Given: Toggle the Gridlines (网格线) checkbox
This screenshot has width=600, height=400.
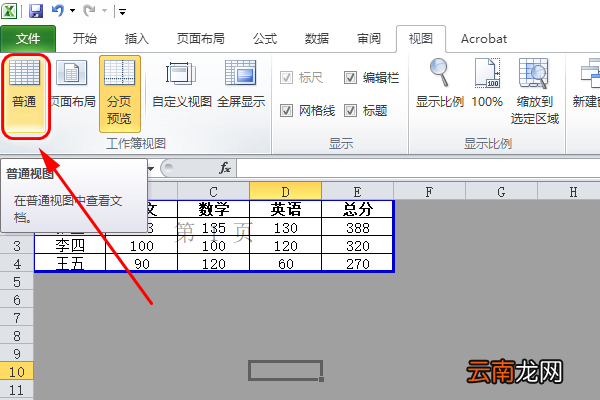Looking at the screenshot, I should [286, 111].
